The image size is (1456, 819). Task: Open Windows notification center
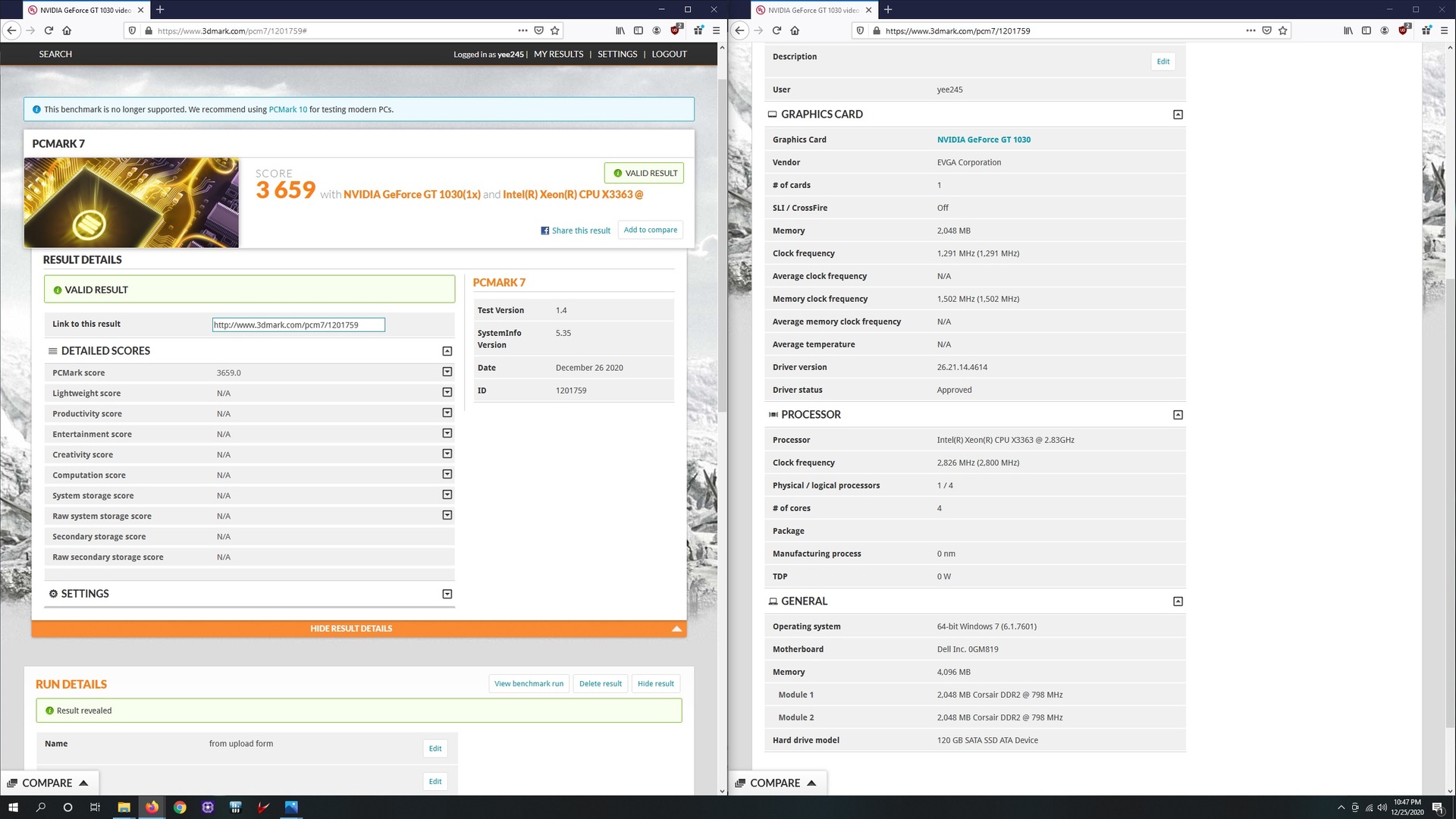1437,808
